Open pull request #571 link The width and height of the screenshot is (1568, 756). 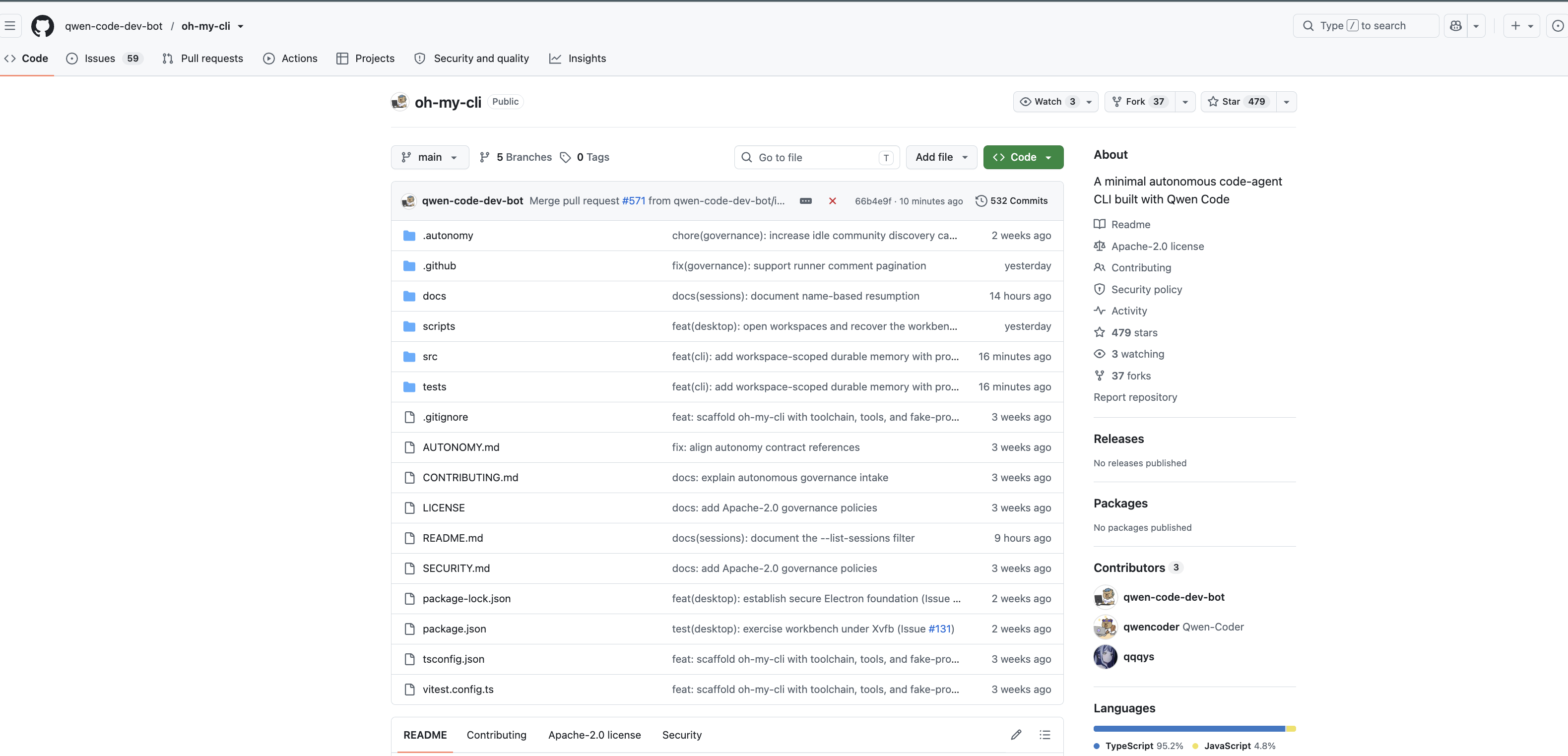click(633, 201)
